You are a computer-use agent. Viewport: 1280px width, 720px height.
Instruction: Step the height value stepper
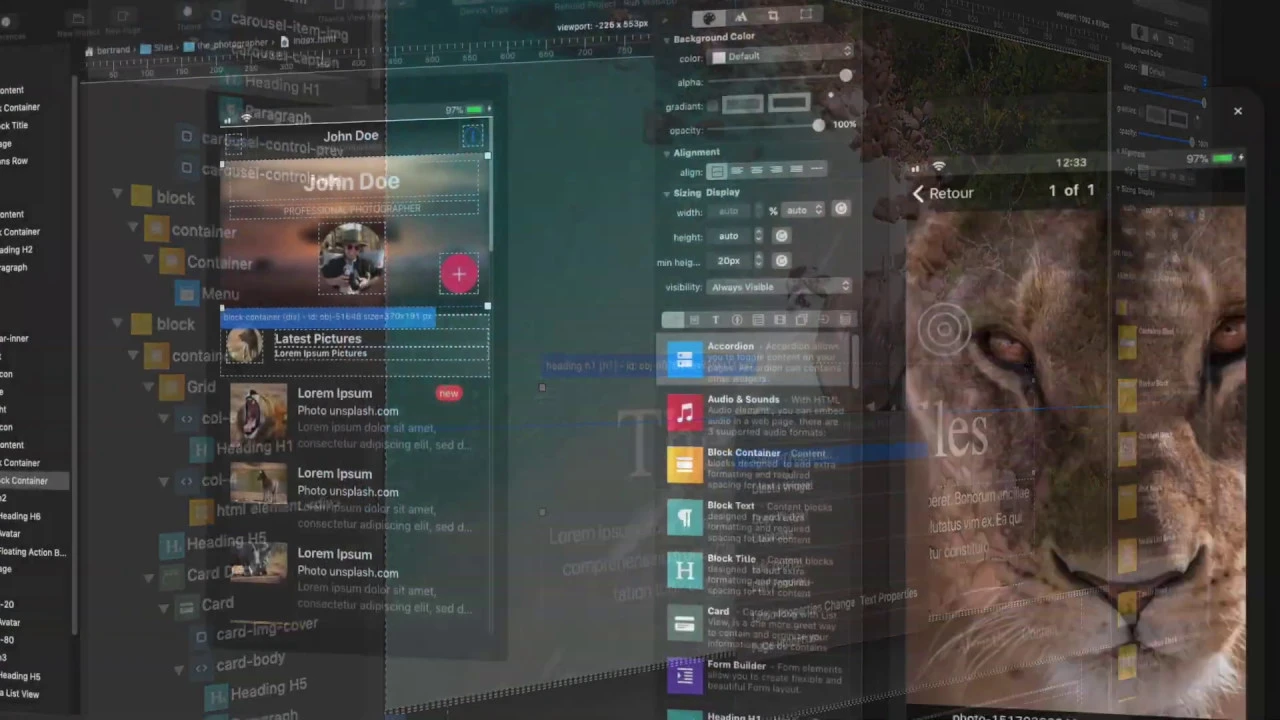tap(758, 236)
